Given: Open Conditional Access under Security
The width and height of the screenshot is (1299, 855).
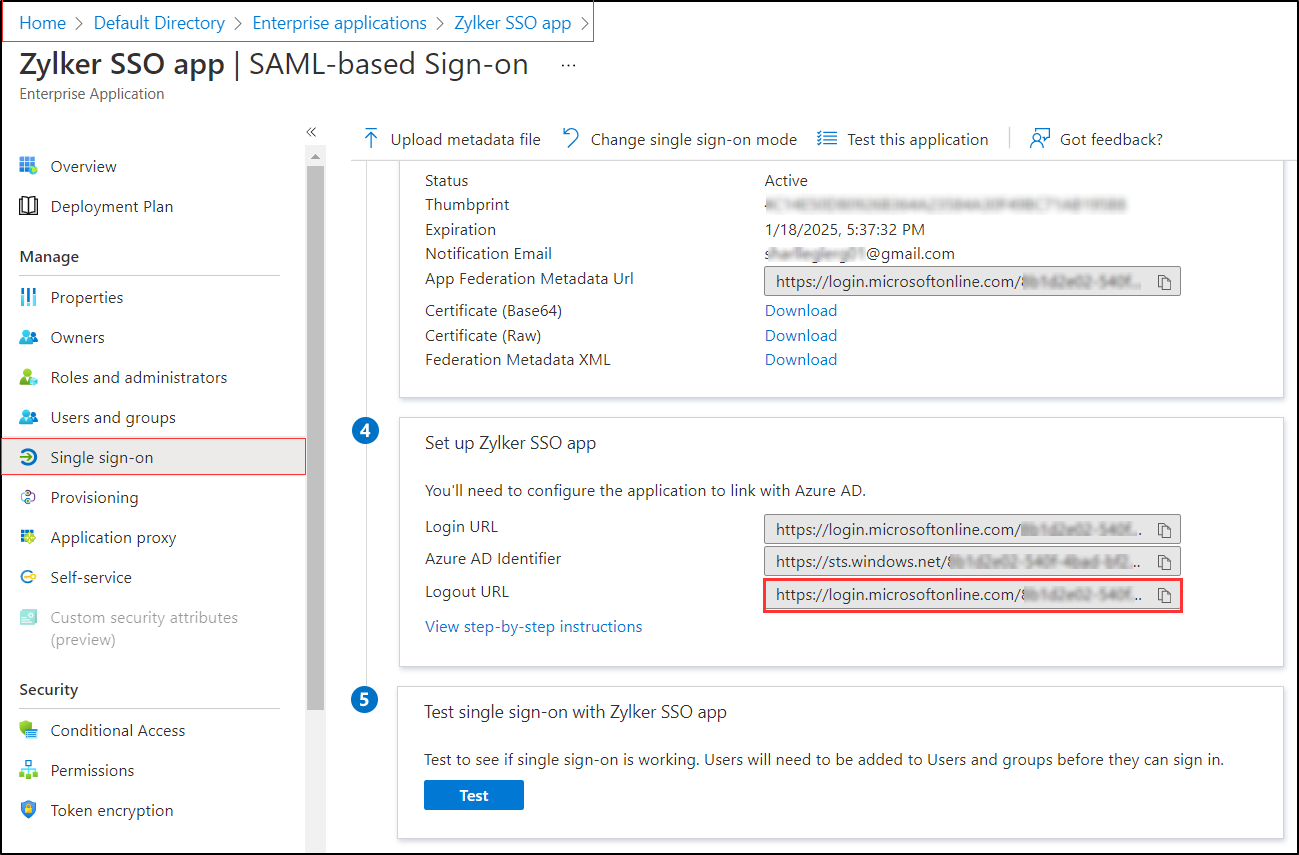Looking at the screenshot, I should [118, 730].
